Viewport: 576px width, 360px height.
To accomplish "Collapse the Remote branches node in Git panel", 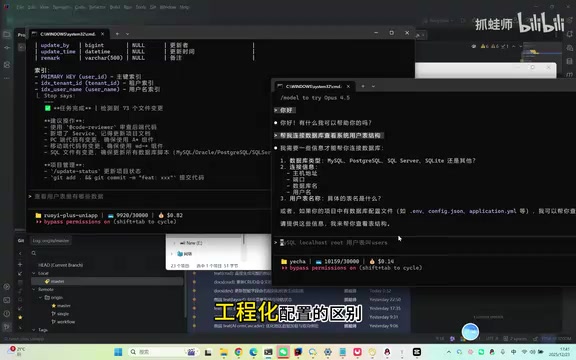I will (x=33, y=289).
